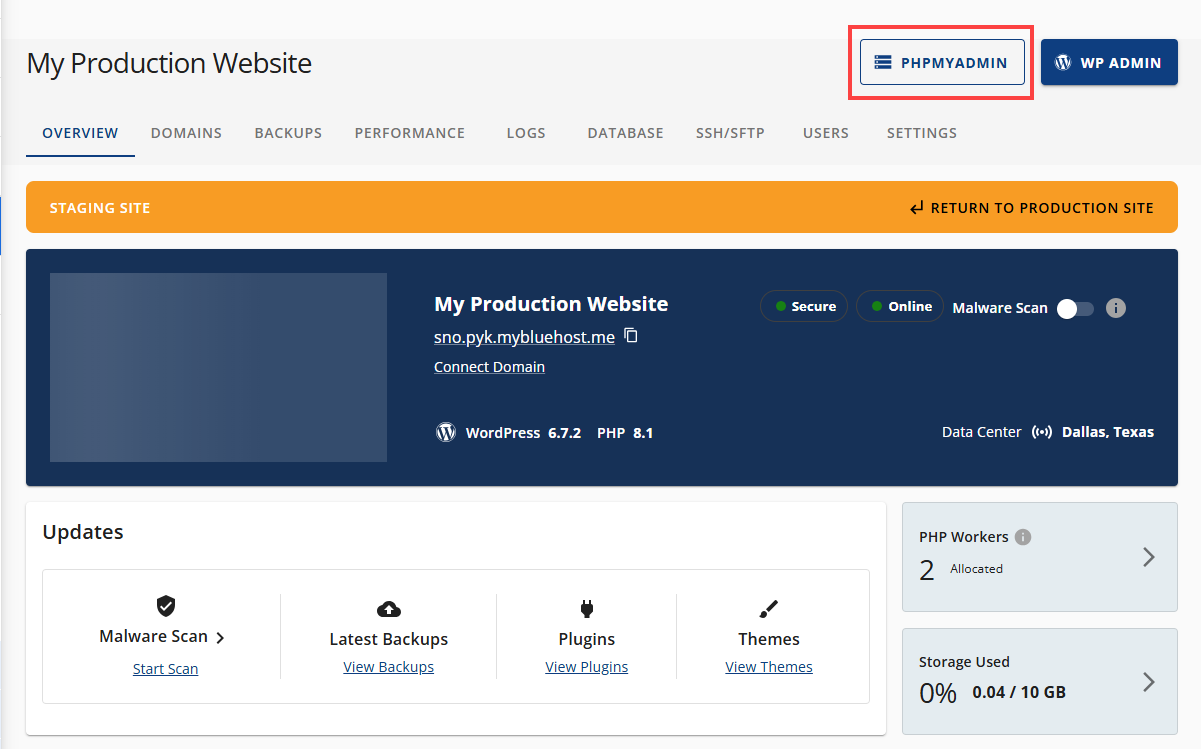The height and width of the screenshot is (749, 1201).
Task: Click the Dallas, Texas location text
Action: (1108, 433)
